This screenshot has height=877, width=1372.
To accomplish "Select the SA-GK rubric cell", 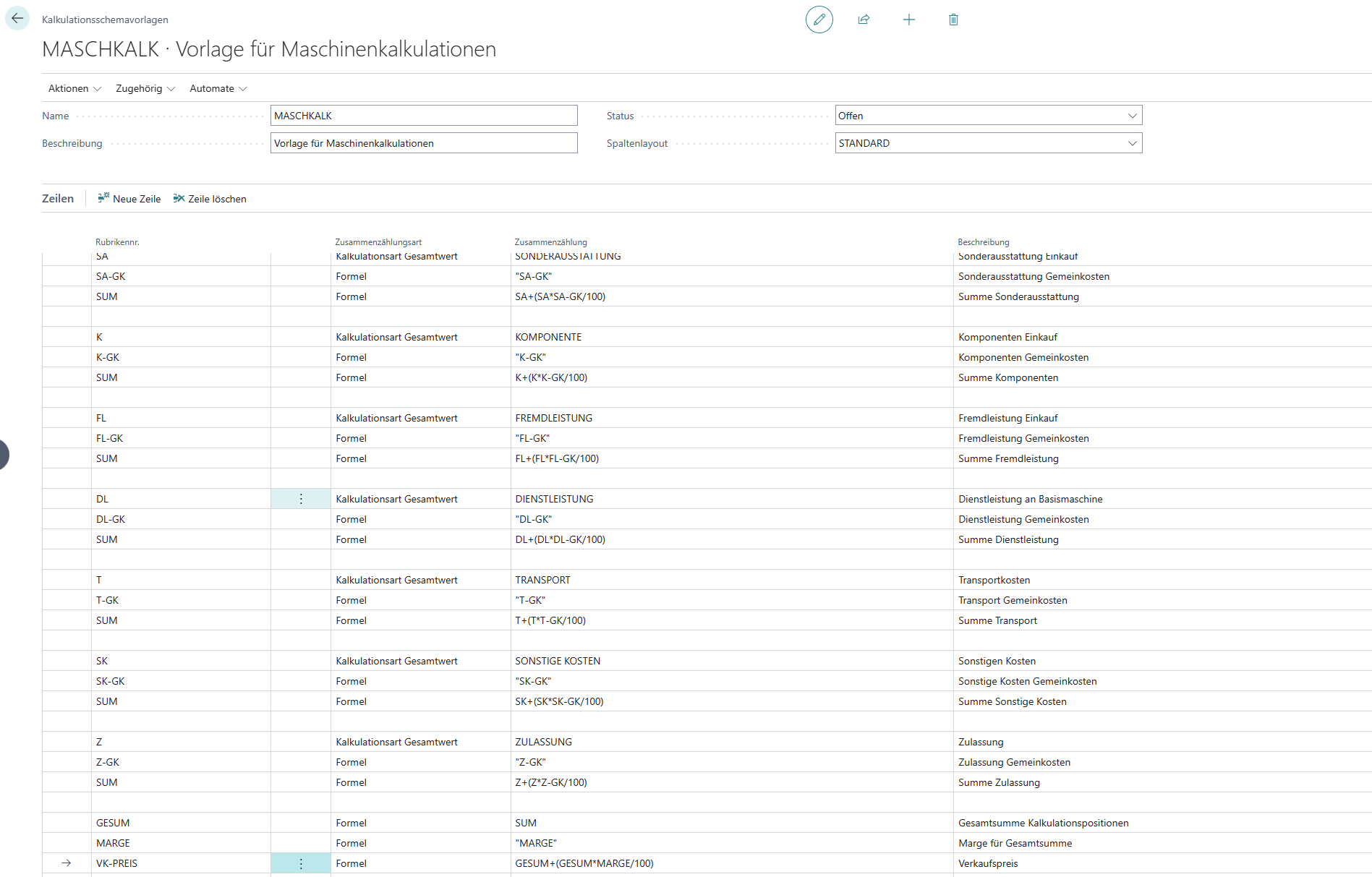I will (x=181, y=276).
